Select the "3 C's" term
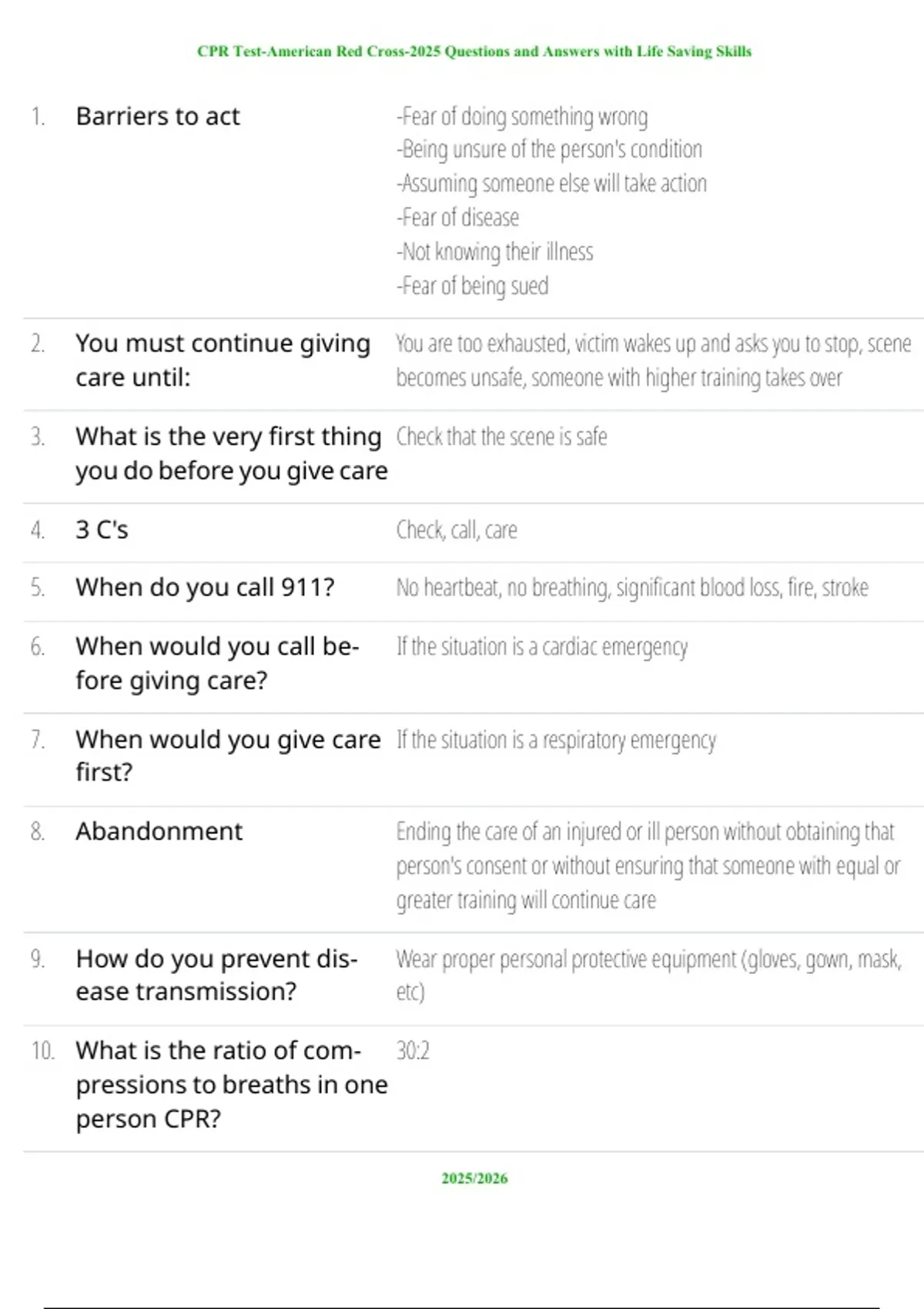Viewport: 924px width, 1309px height. coord(102,530)
